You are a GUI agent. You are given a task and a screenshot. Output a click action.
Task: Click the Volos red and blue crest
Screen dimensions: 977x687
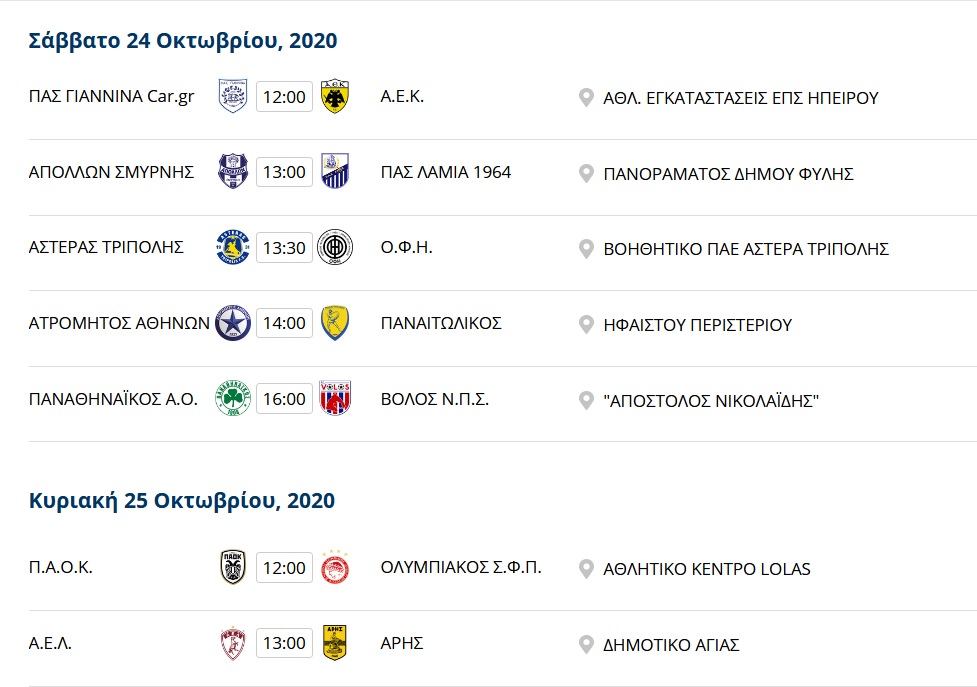(334, 399)
